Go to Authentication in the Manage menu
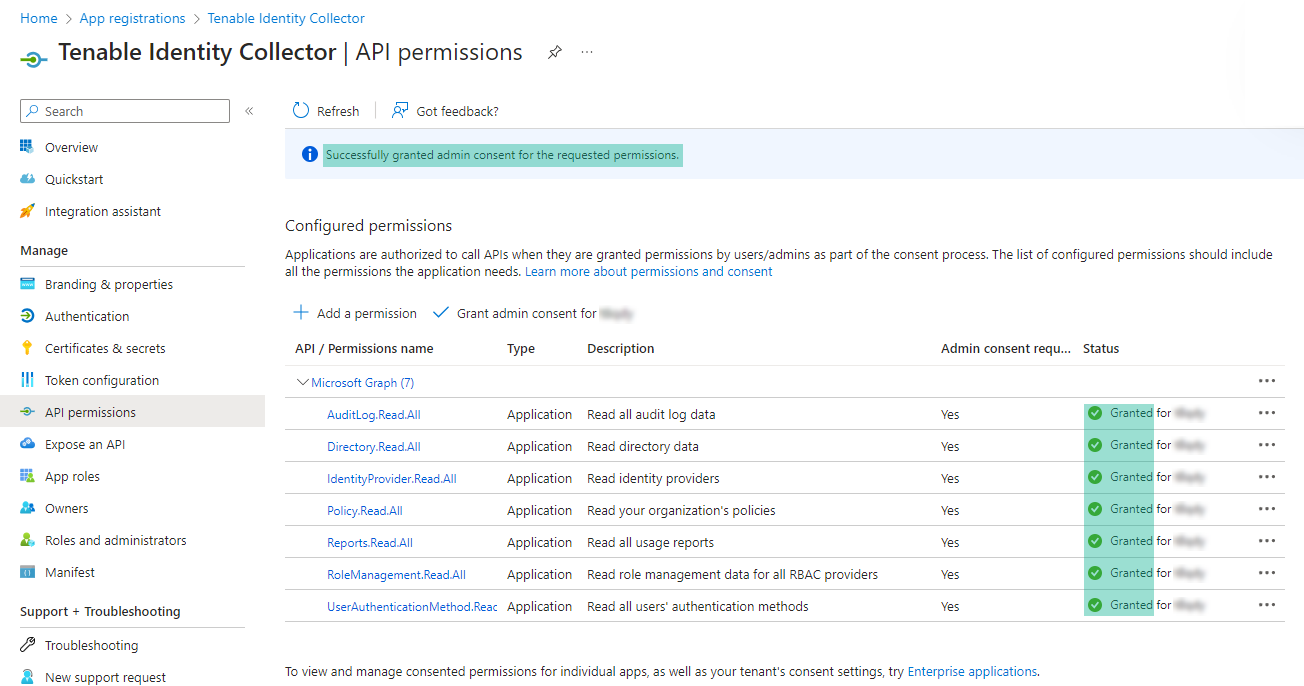1304x686 pixels. tap(87, 316)
